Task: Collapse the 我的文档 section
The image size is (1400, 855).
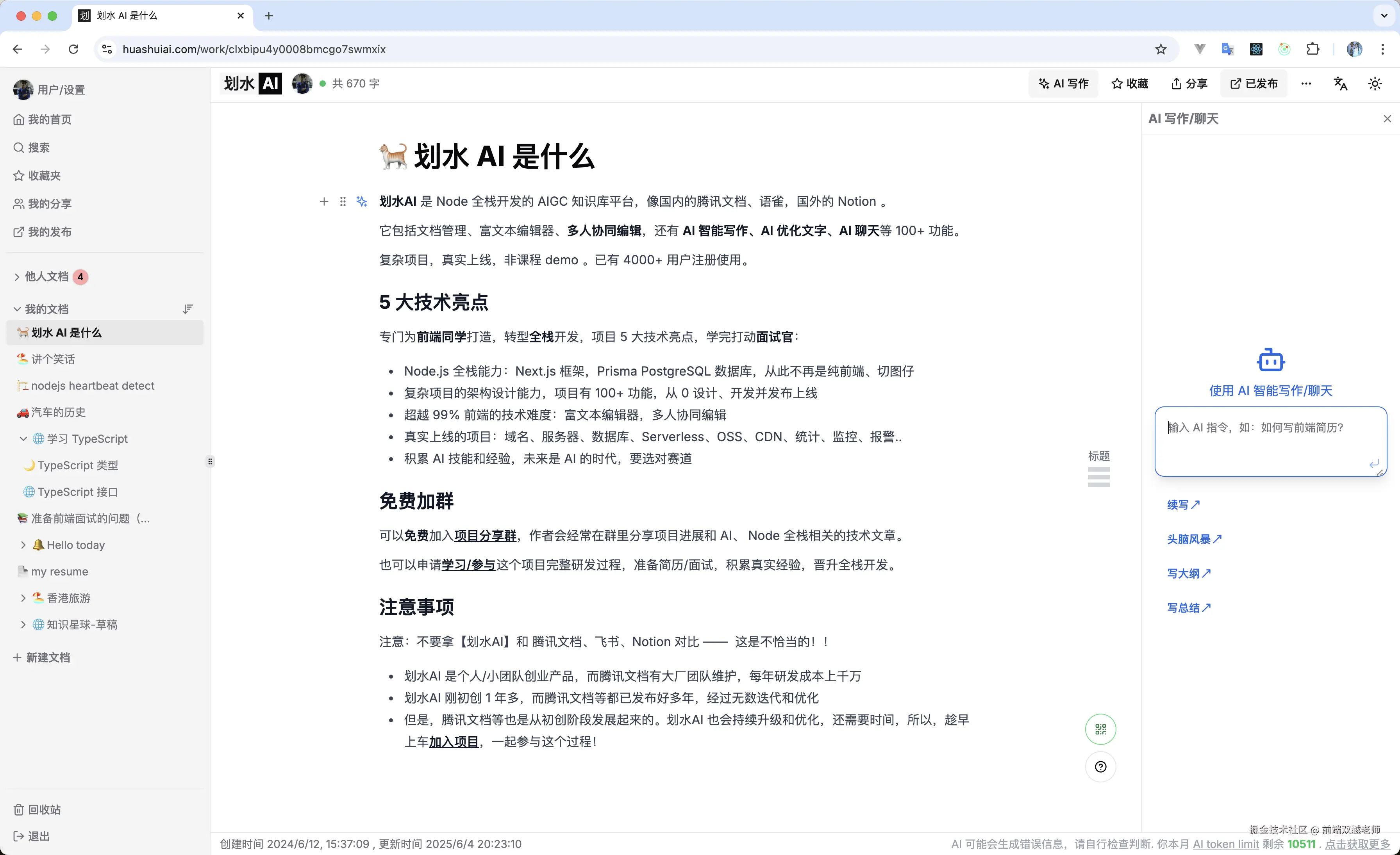Action: [16, 308]
